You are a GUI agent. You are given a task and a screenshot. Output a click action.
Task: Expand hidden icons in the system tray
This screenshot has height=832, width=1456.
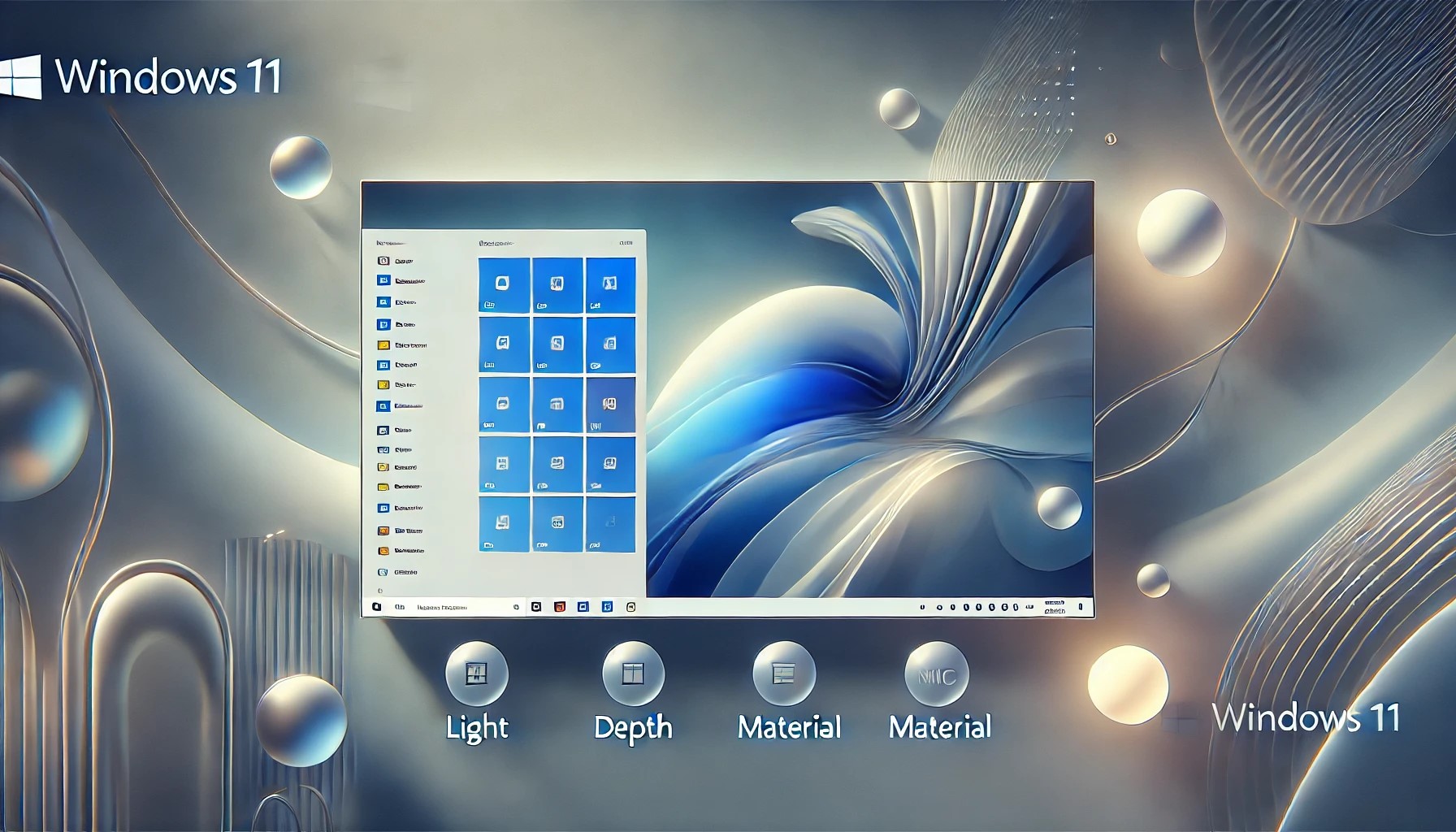(x=921, y=605)
